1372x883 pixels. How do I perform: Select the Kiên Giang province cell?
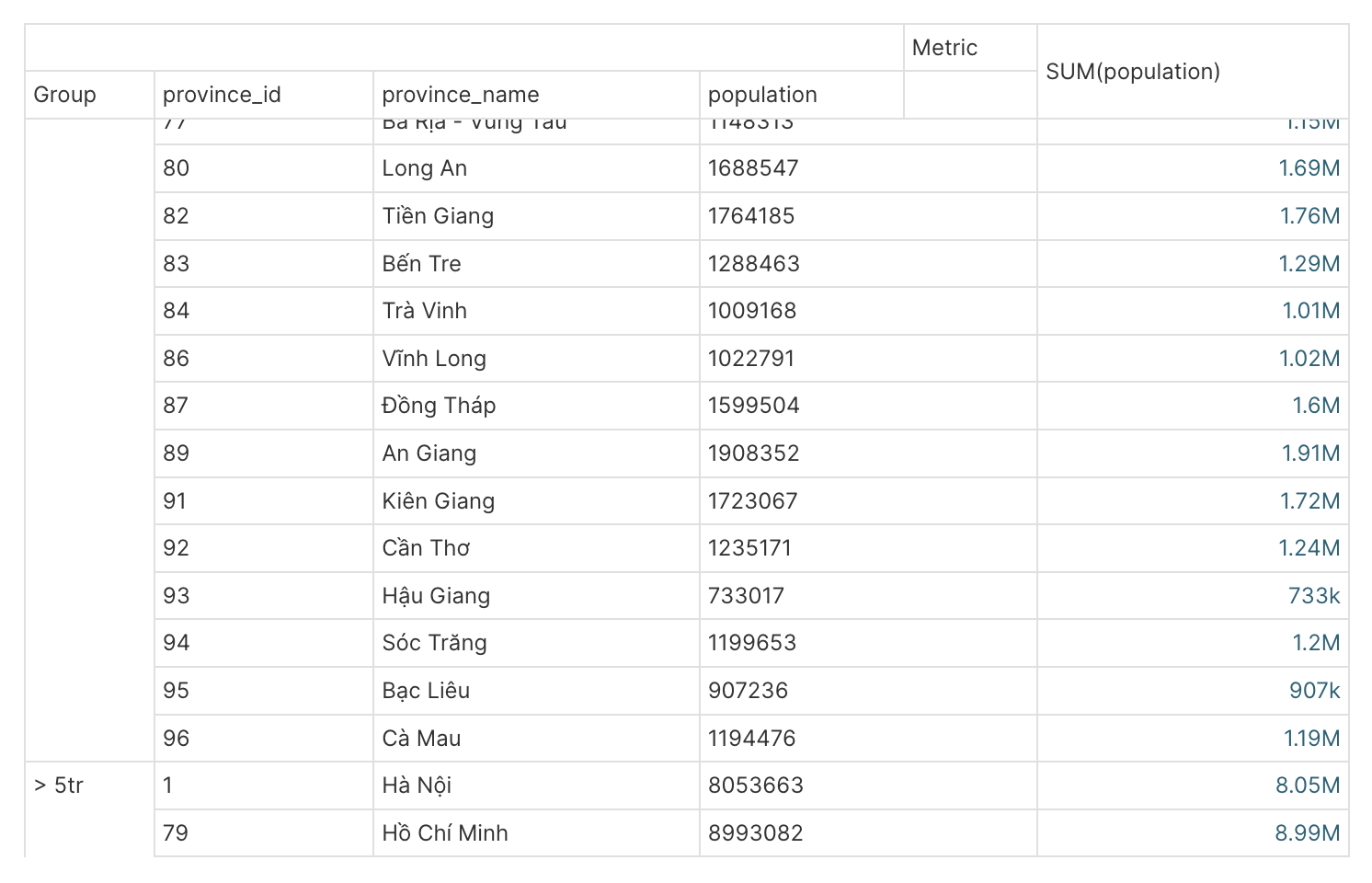(438, 501)
